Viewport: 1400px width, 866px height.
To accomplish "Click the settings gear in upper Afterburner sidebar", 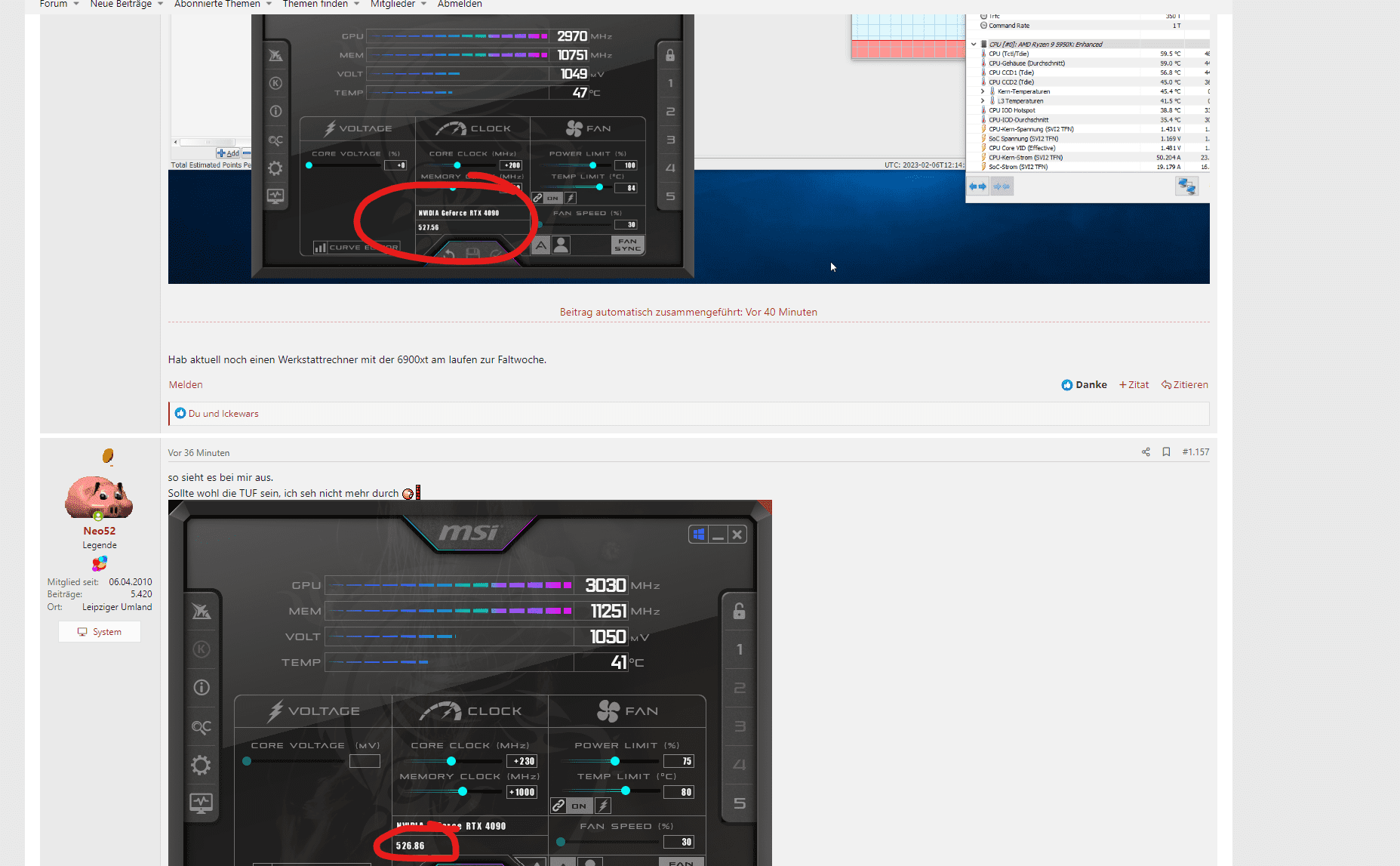I will [275, 168].
